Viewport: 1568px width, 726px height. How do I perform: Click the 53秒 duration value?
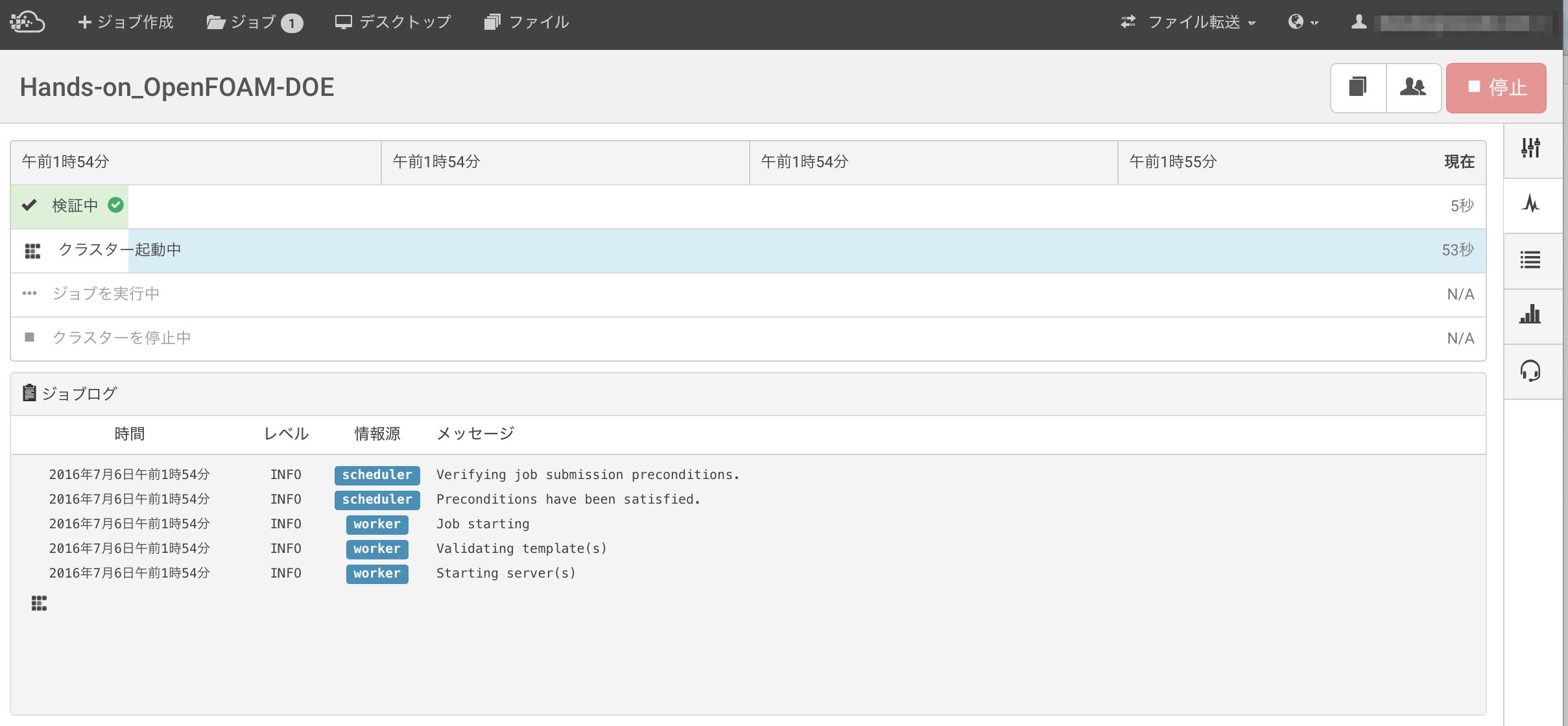(x=1458, y=250)
